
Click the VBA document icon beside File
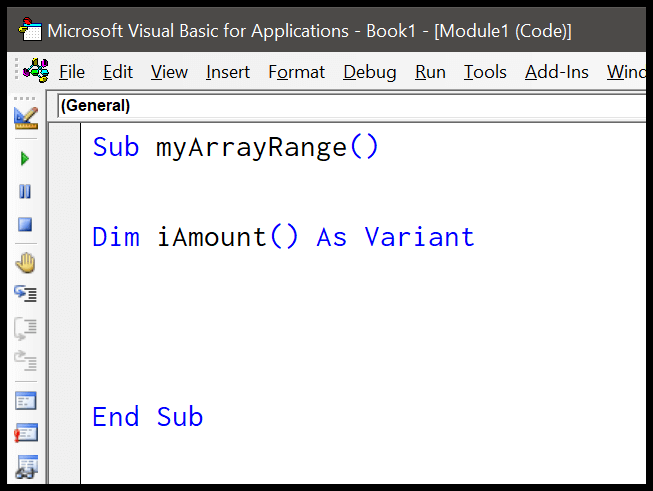(36, 71)
